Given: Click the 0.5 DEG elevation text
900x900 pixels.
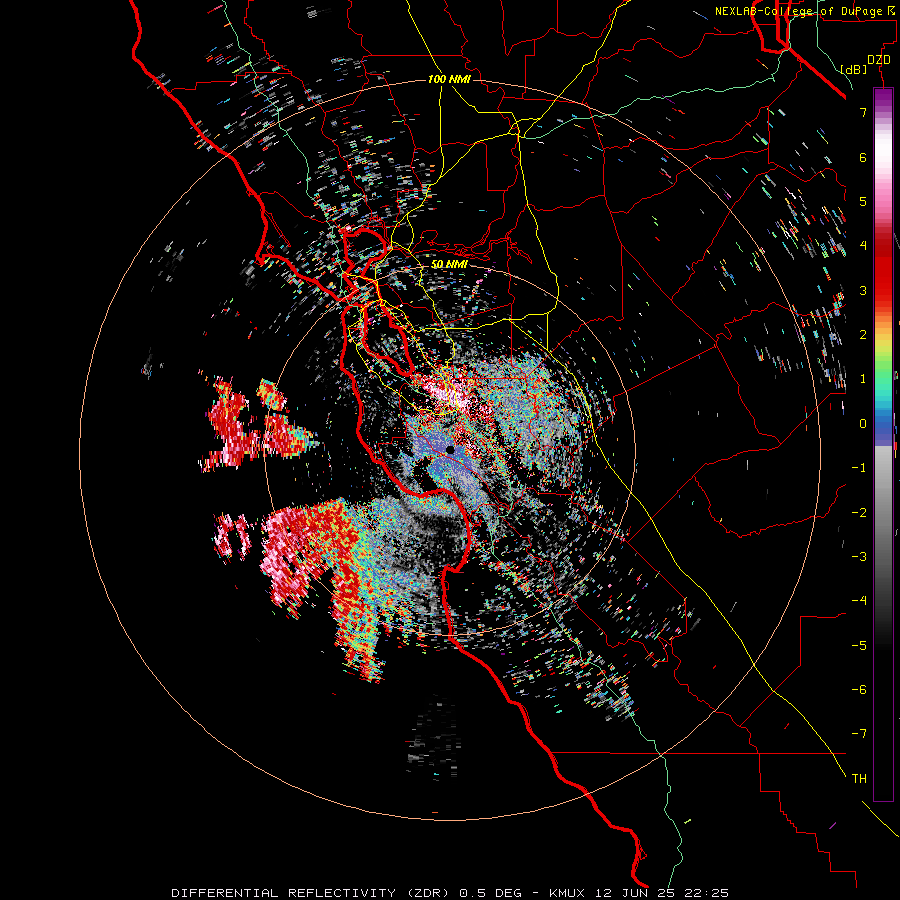Looking at the screenshot, I should (491, 893).
